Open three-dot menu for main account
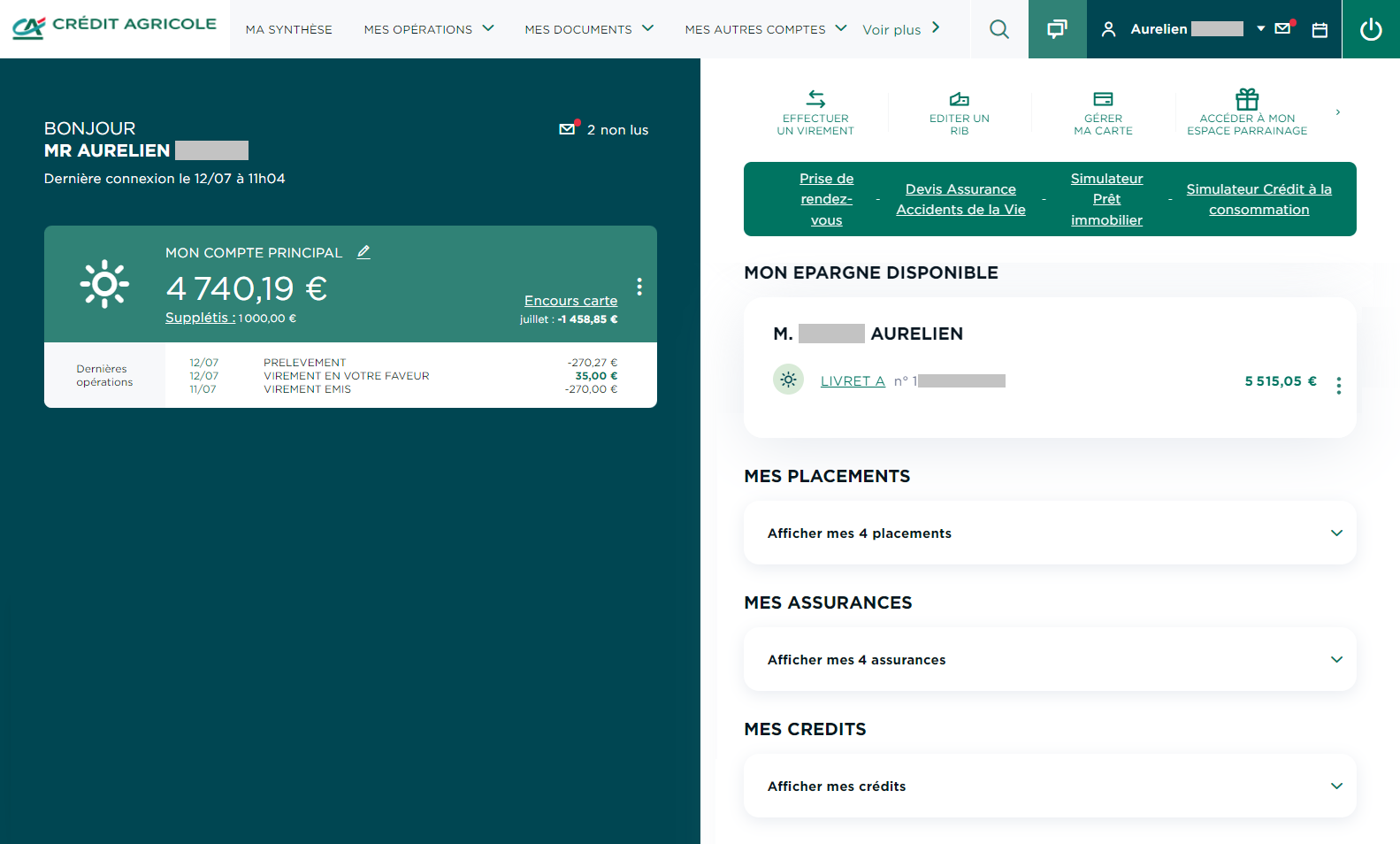This screenshot has height=844, width=1400. click(x=639, y=287)
